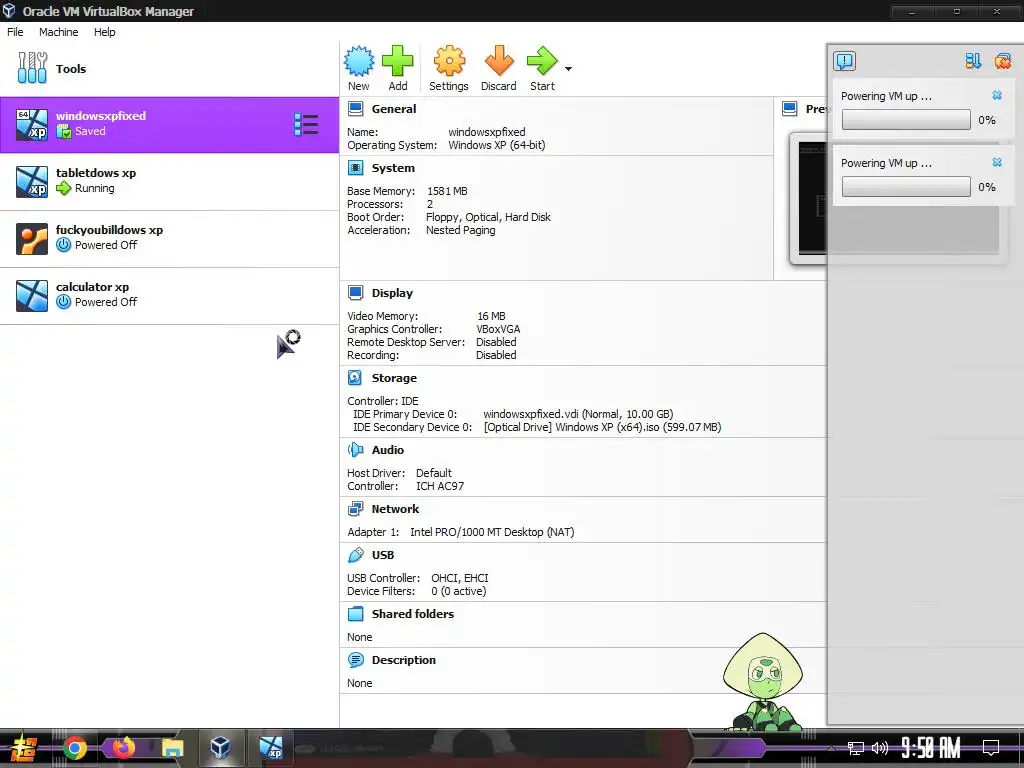
Task: Open the File menu
Action: tap(15, 32)
